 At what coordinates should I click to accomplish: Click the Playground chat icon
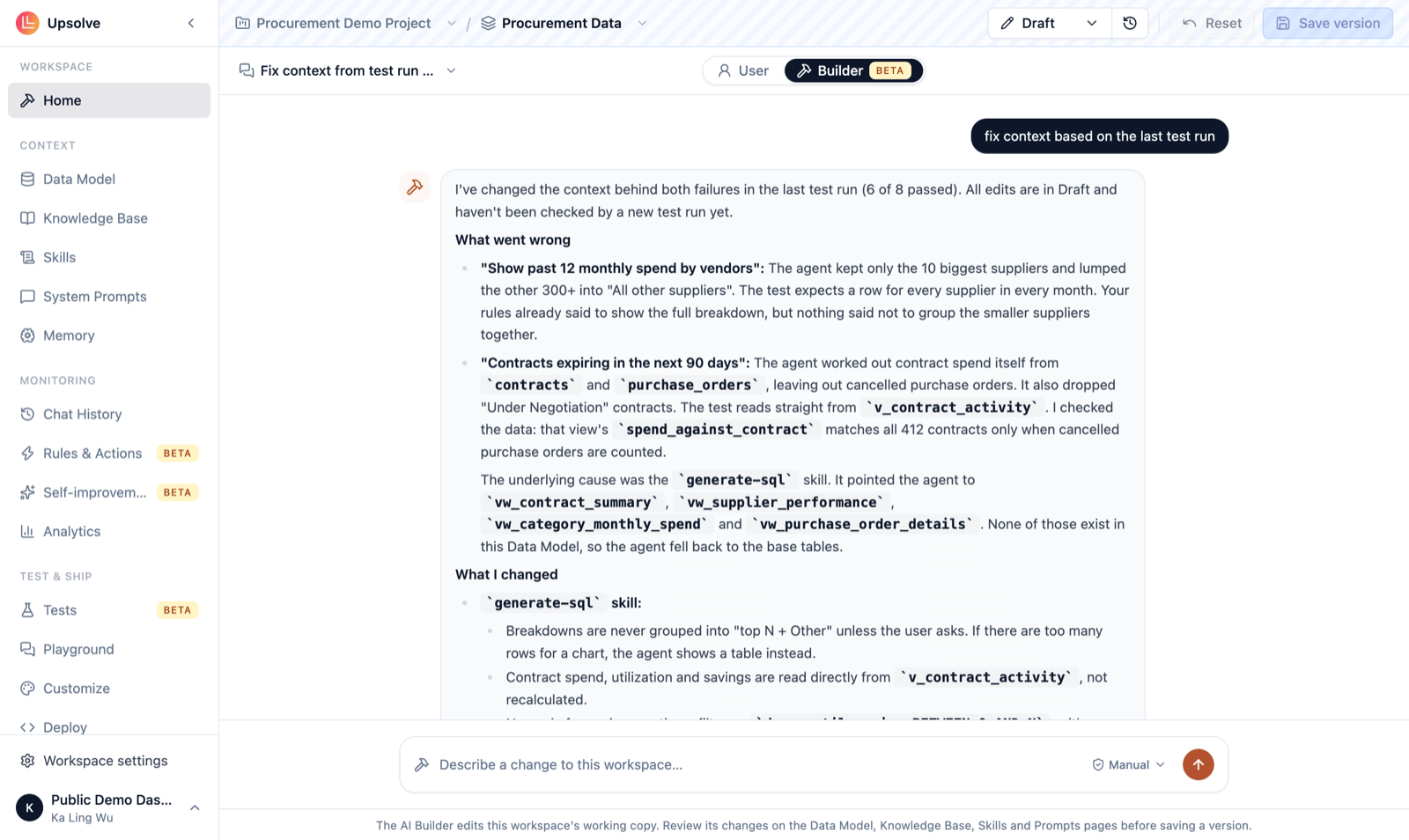(x=27, y=649)
